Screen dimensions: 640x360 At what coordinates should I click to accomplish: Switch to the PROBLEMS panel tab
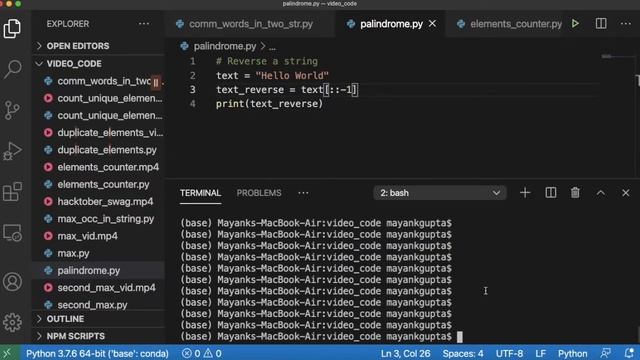point(259,193)
